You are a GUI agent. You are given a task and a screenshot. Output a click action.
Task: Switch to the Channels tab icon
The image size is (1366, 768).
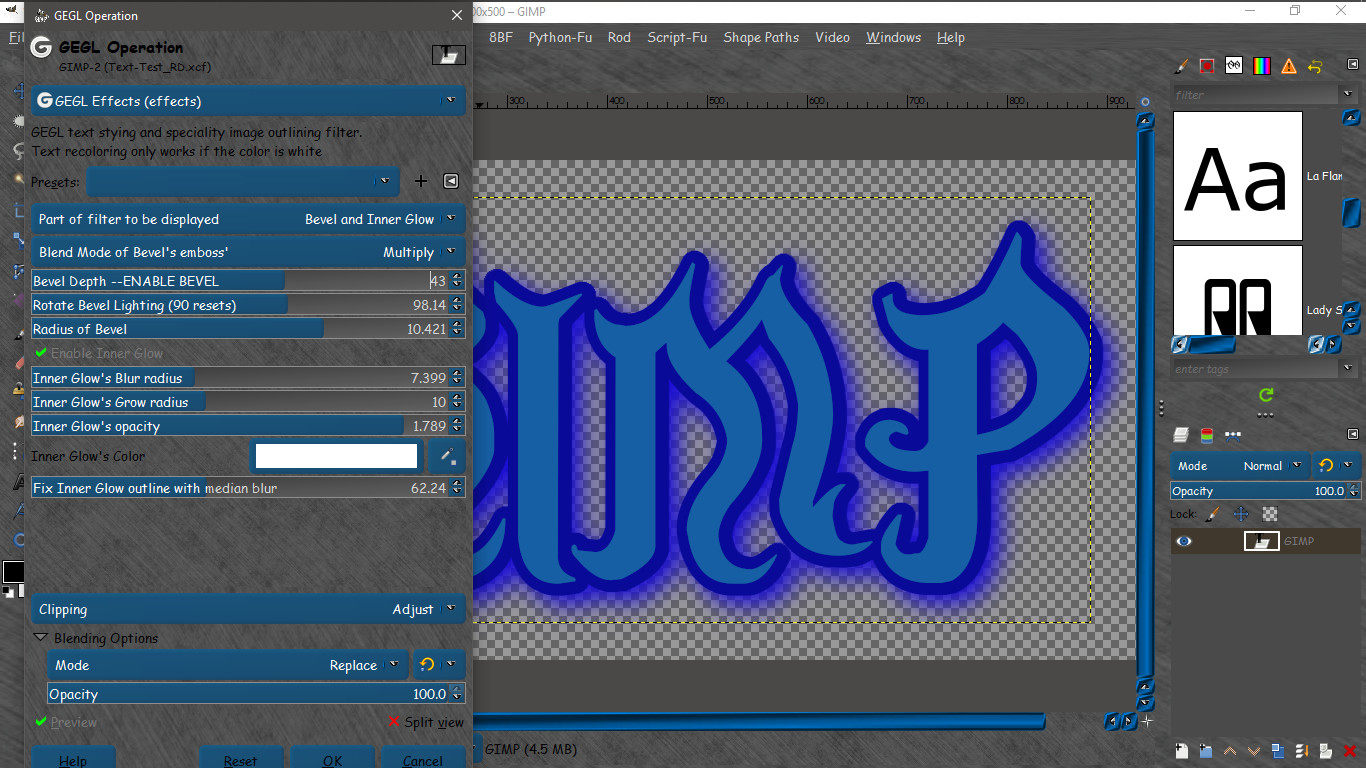point(1207,435)
